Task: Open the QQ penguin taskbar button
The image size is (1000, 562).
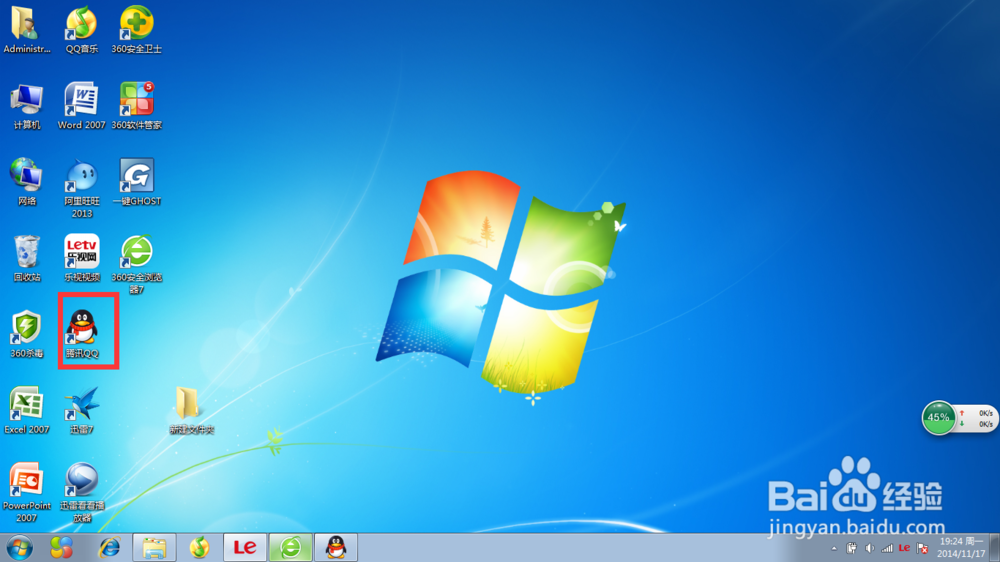Action: [x=336, y=547]
